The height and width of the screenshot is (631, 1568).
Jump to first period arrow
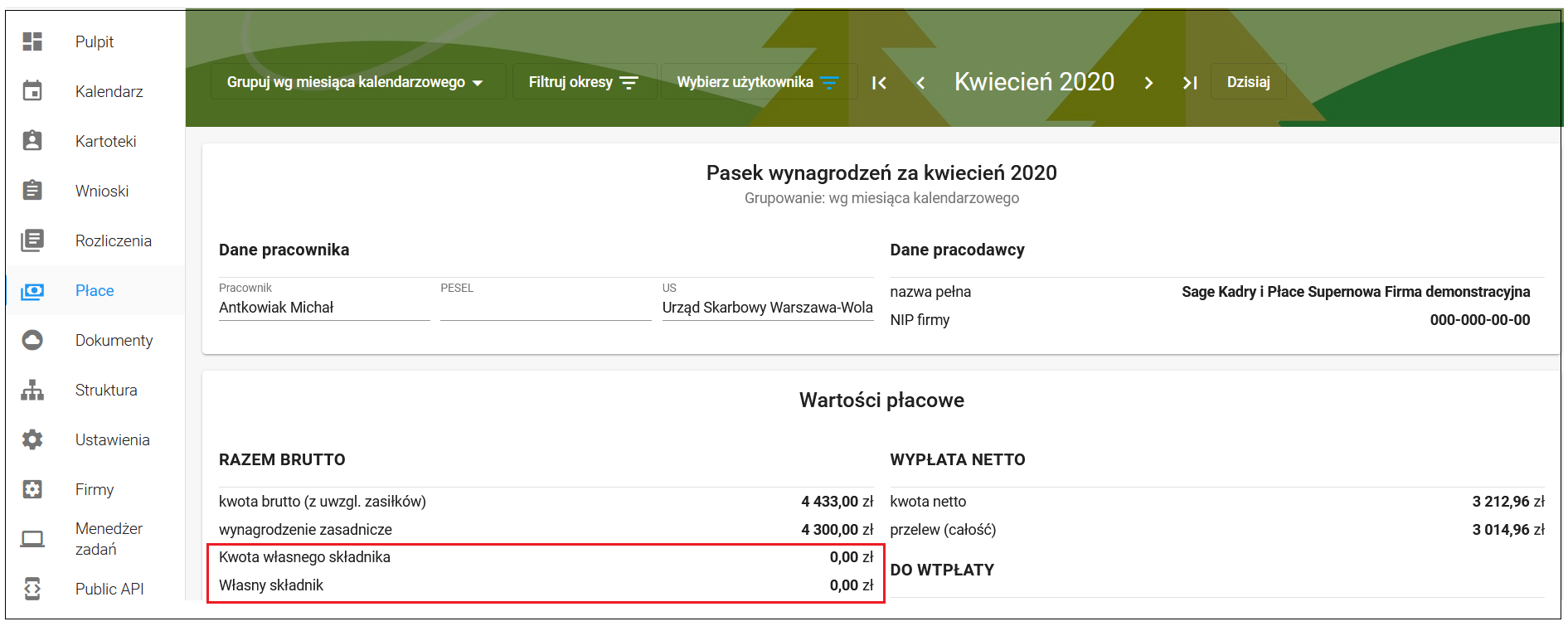point(880,82)
